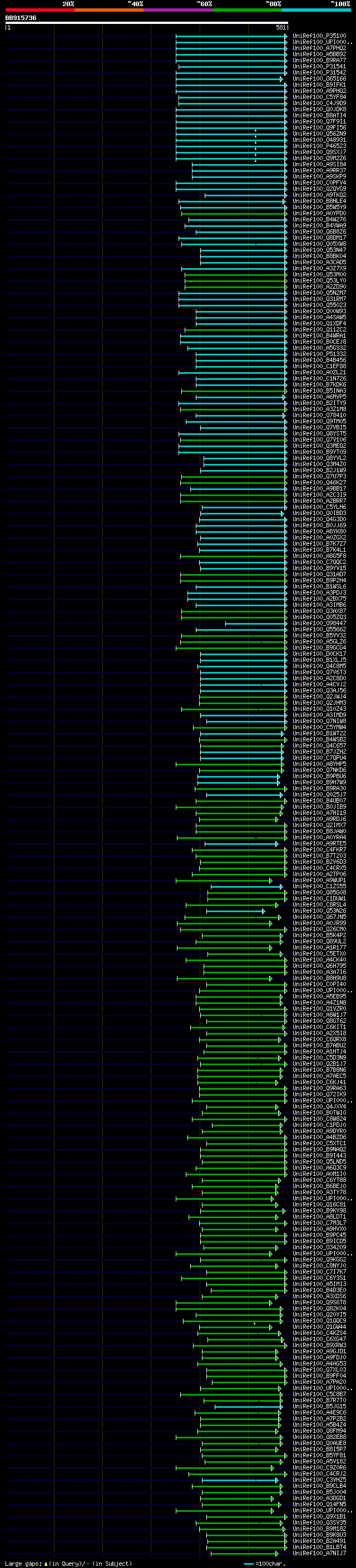Select UniRef100_Q82EB8 label
This screenshot has height=1568, width=356.
point(319,1437)
